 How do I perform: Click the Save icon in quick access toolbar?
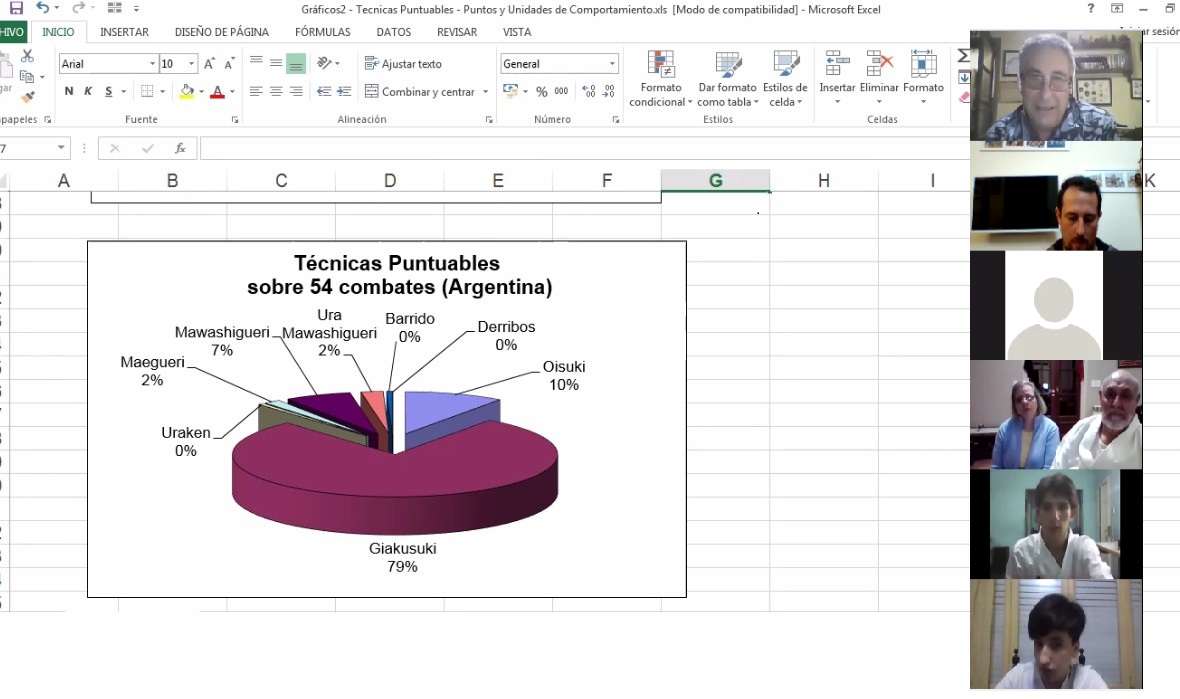(x=16, y=8)
